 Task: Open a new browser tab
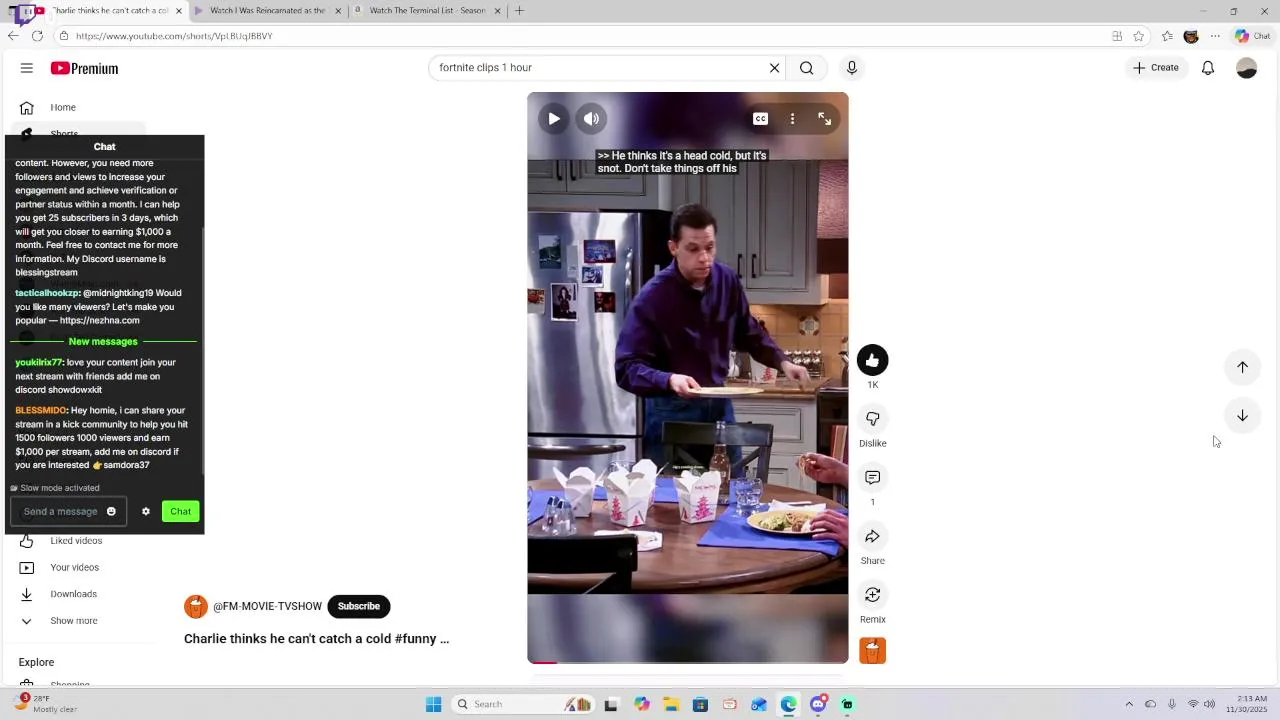coord(519,11)
